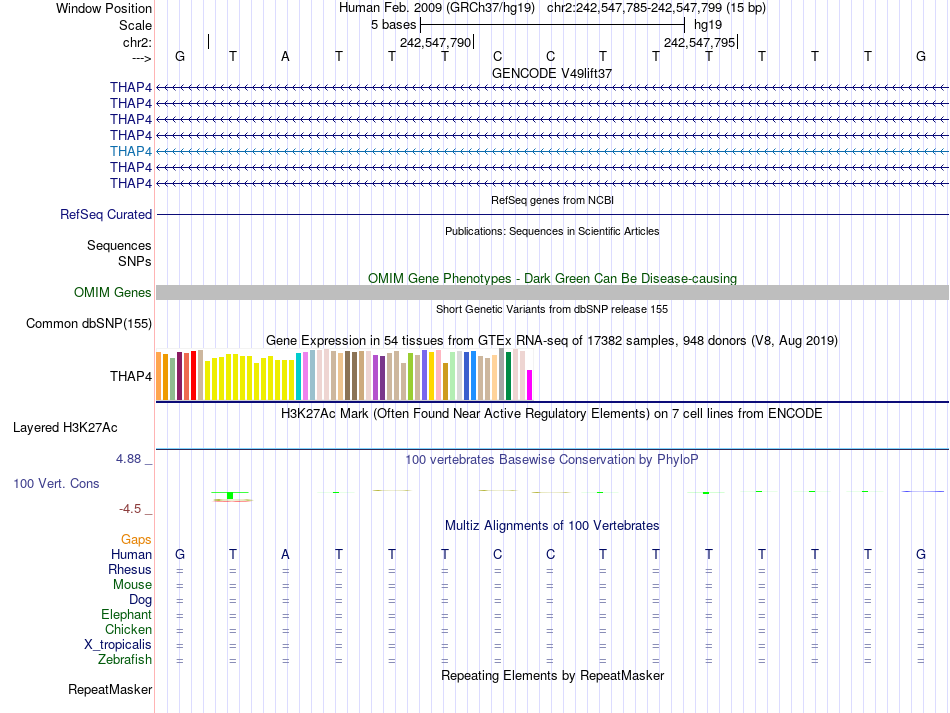Open the RefSeq Curated track label
The width and height of the screenshot is (950, 713).
click(106, 214)
